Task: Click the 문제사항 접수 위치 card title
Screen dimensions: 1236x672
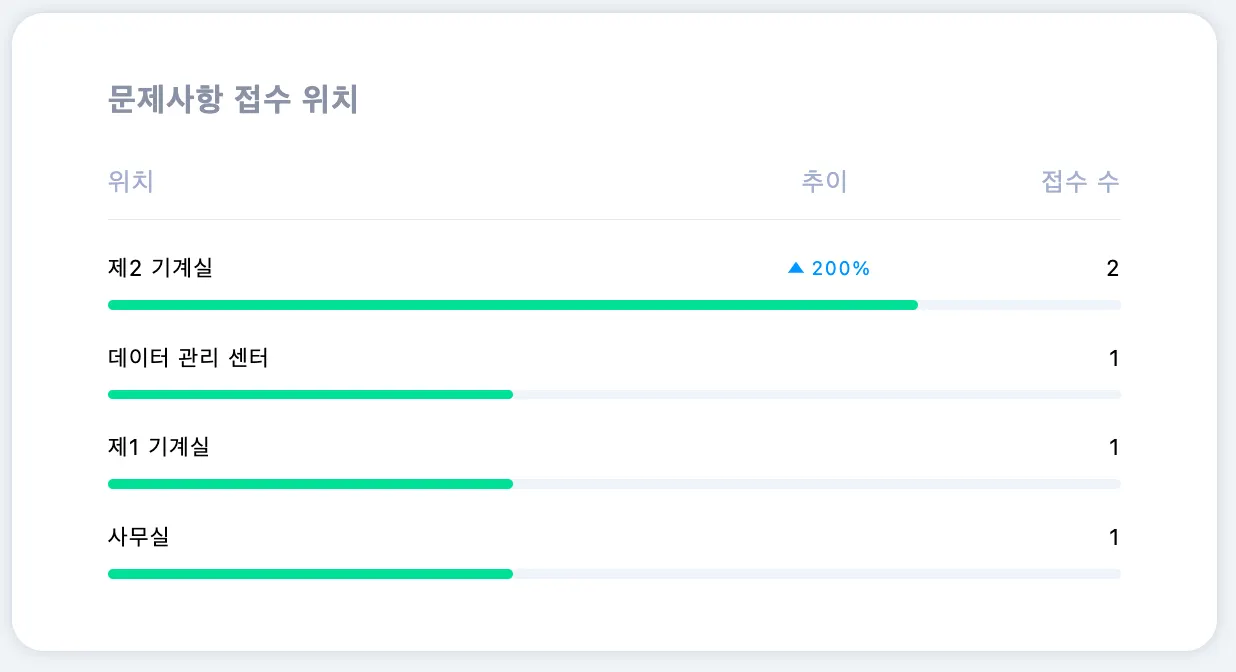Action: [232, 100]
